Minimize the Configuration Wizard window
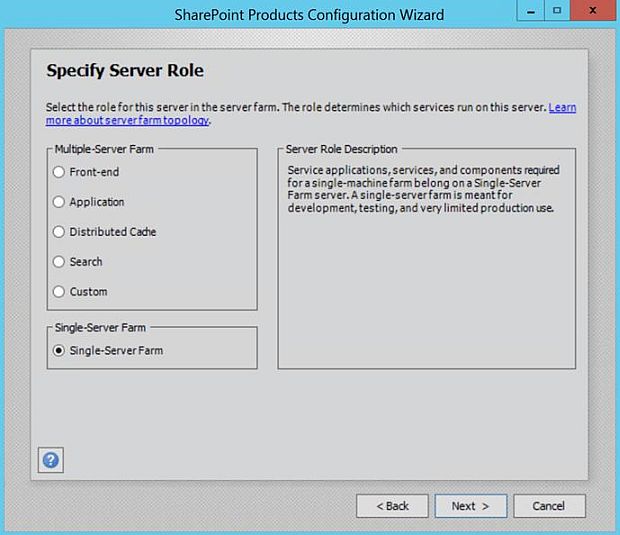This screenshot has height=535, width=620. tap(531, 11)
